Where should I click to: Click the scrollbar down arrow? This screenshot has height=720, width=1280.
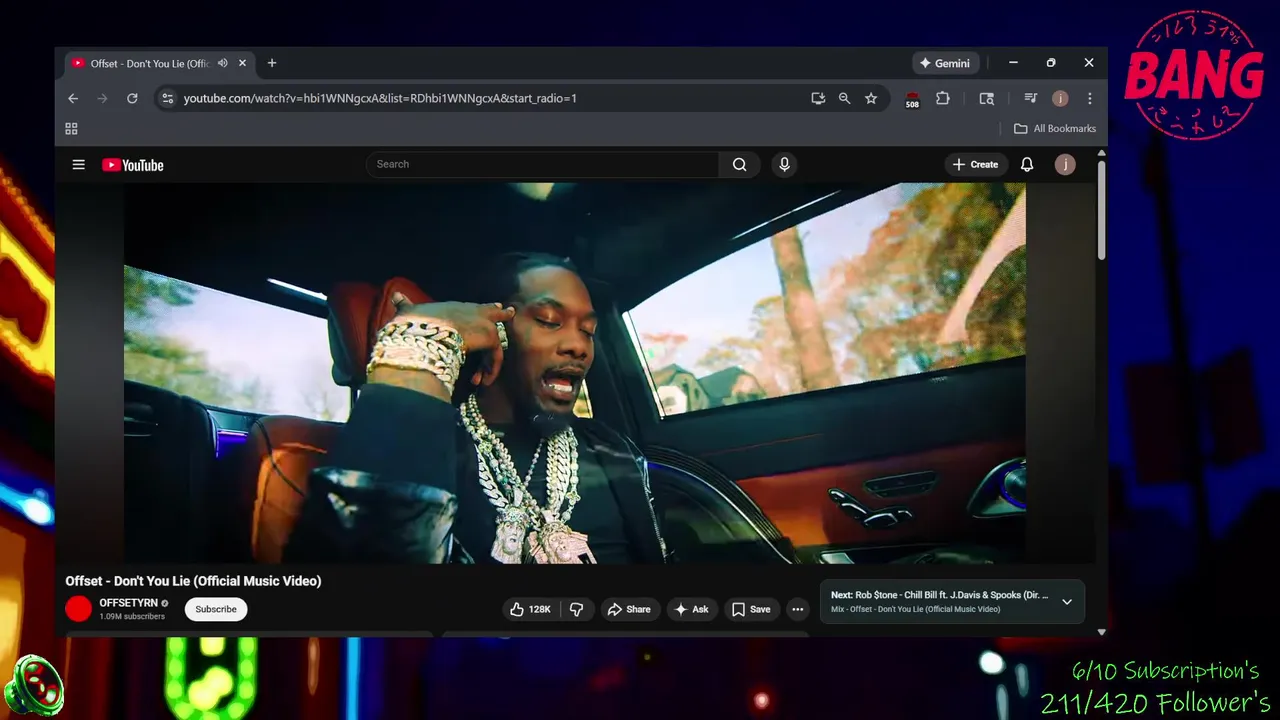pos(1101,631)
